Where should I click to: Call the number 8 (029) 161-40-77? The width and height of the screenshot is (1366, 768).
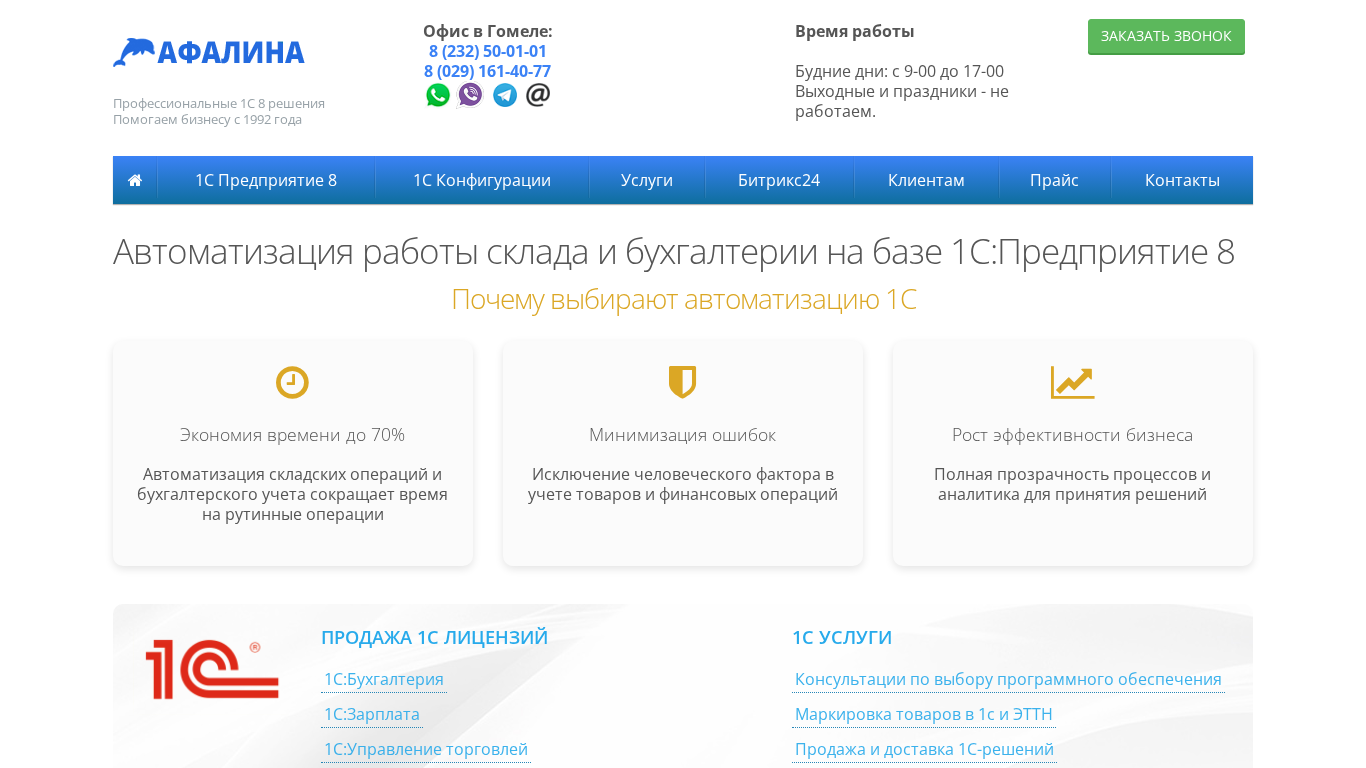pyautogui.click(x=488, y=71)
